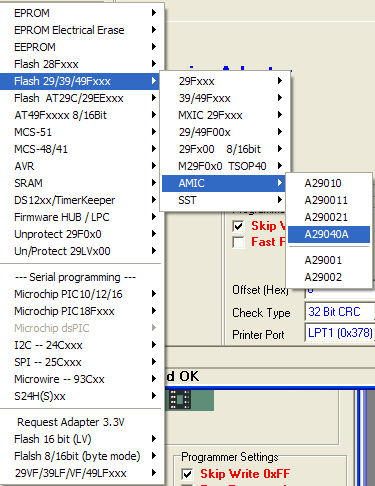Toggle Skip Write 0xFF checkbox

tap(187, 474)
